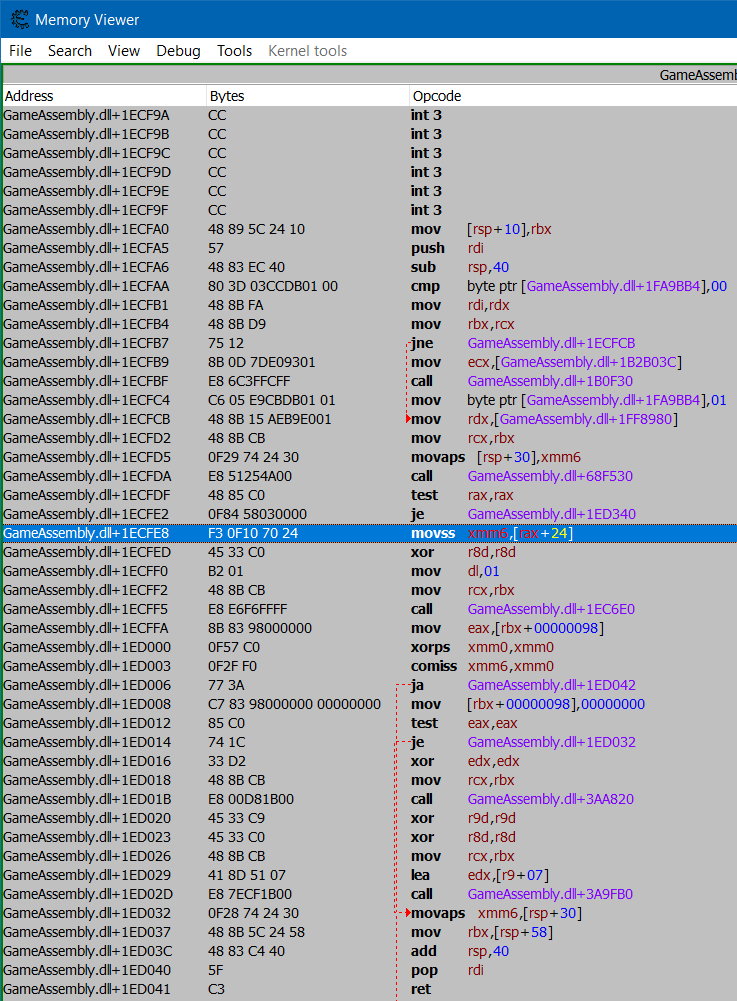Select the pop rdi instruction
The height and width of the screenshot is (1001, 737).
[447, 970]
